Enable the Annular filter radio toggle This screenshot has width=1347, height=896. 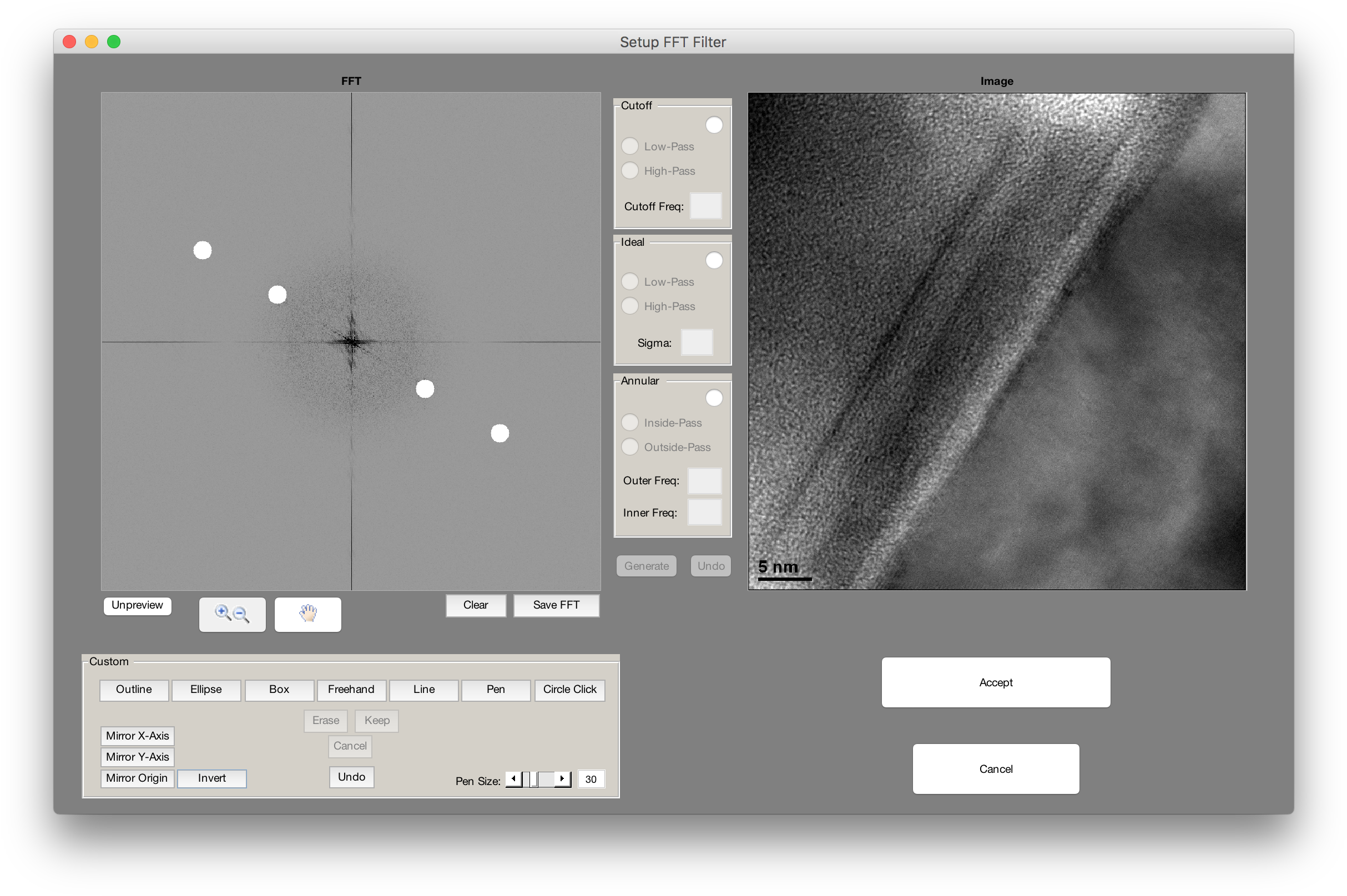(714, 398)
